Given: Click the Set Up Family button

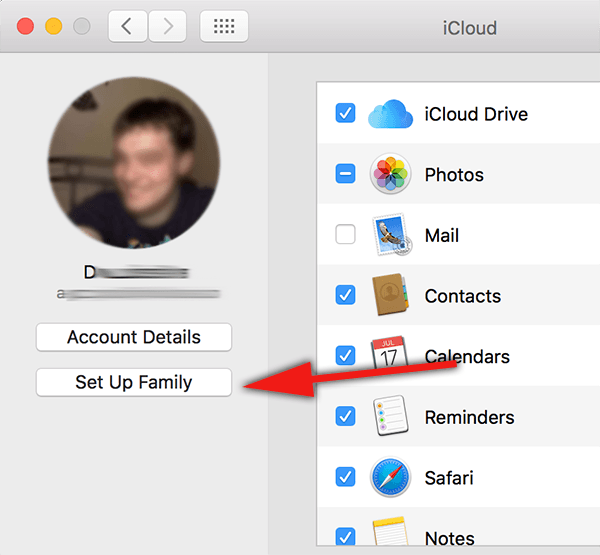Looking at the screenshot, I should coord(134,382).
